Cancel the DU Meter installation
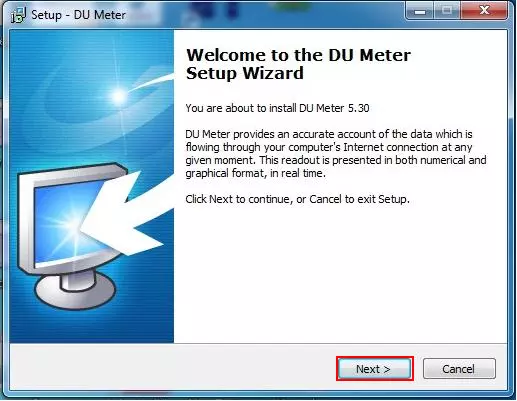 tap(459, 369)
